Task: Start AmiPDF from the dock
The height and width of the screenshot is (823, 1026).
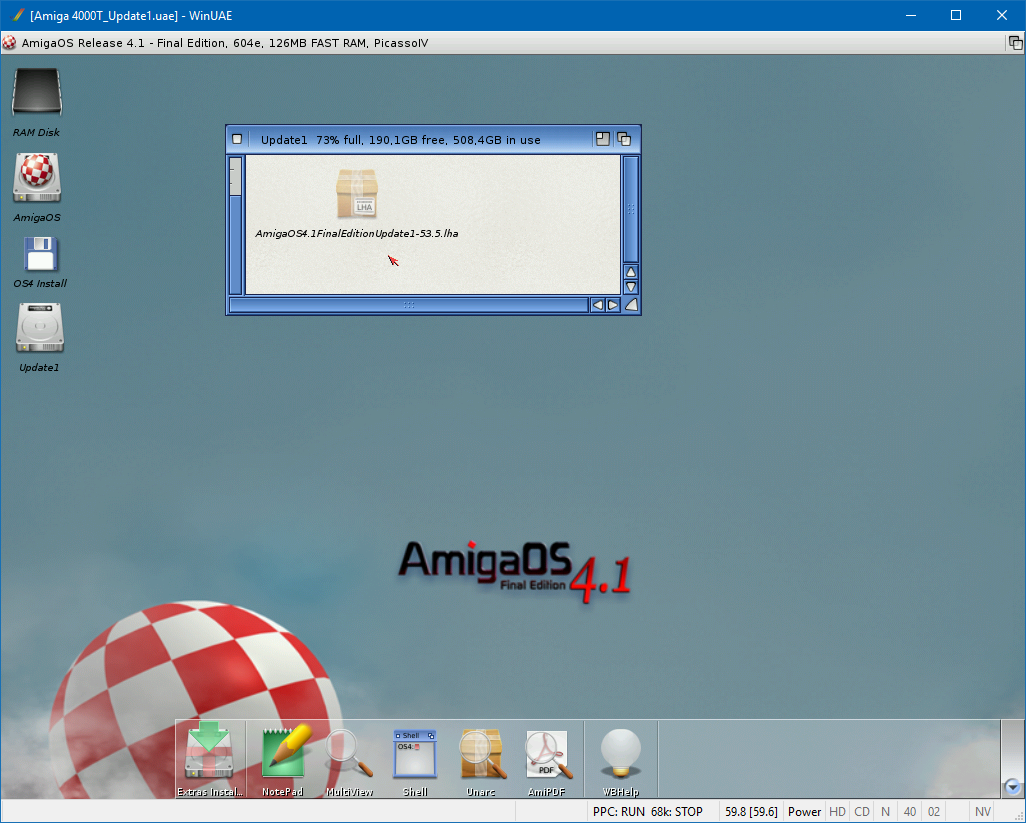Action: pos(547,755)
